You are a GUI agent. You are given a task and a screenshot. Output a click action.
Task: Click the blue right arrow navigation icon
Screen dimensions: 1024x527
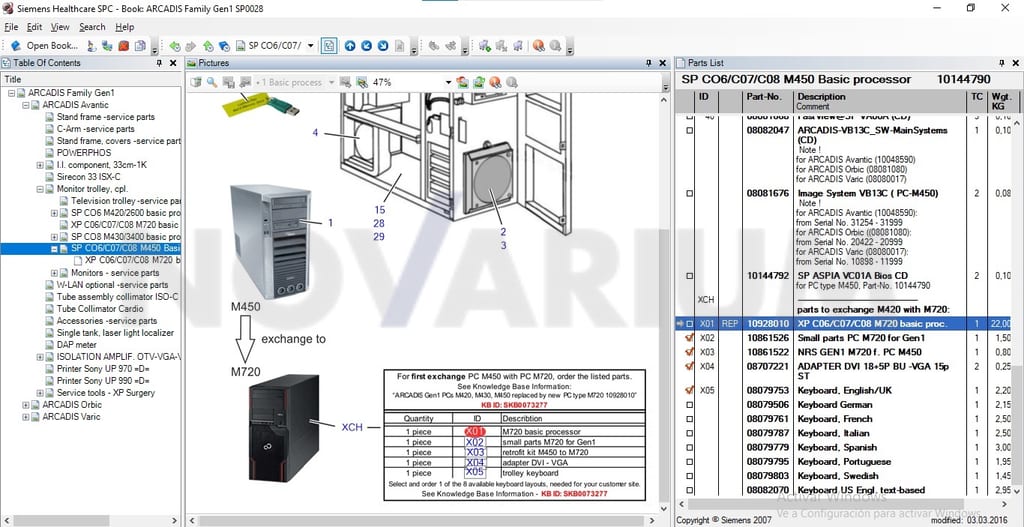point(383,46)
